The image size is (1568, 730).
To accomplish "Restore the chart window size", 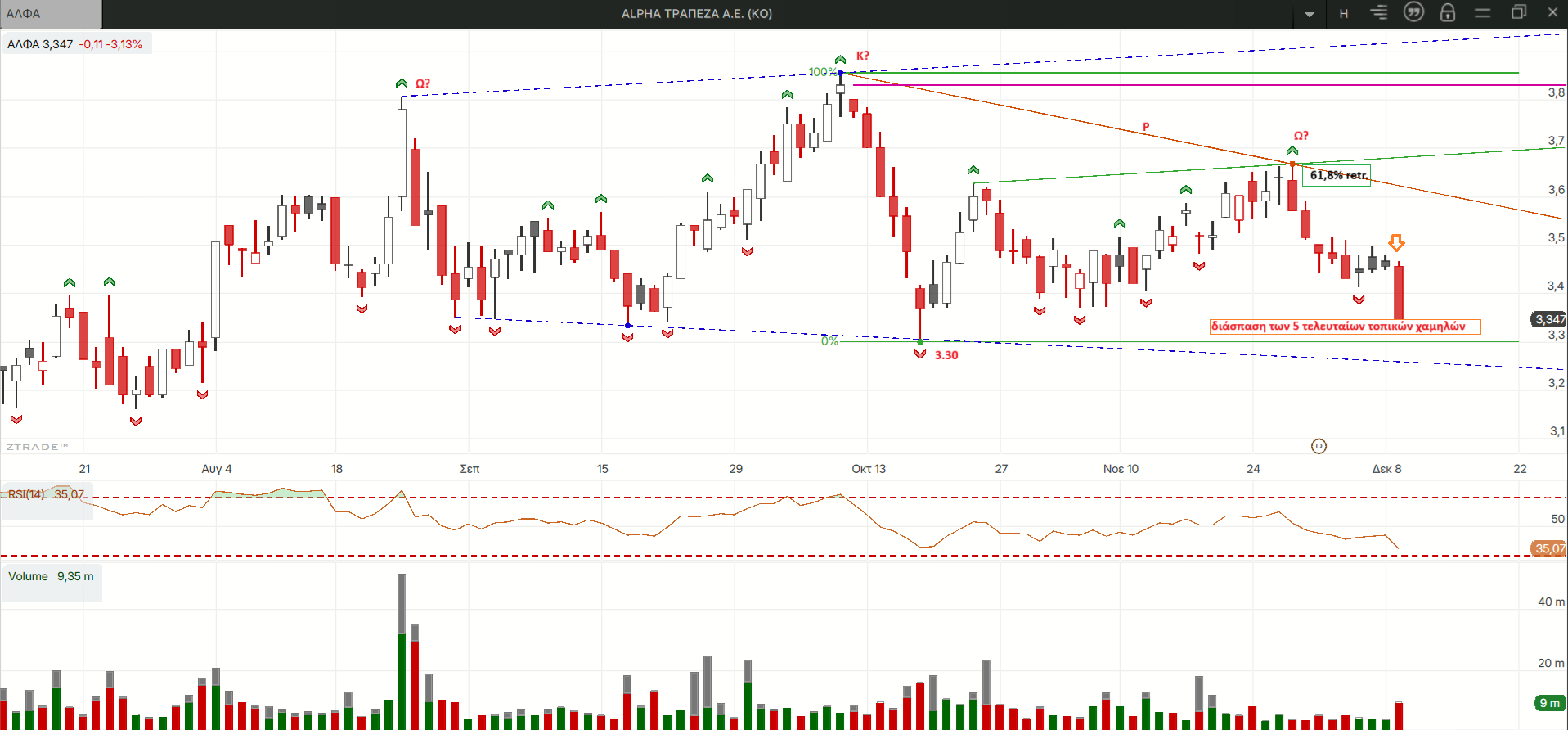I will tap(1519, 12).
